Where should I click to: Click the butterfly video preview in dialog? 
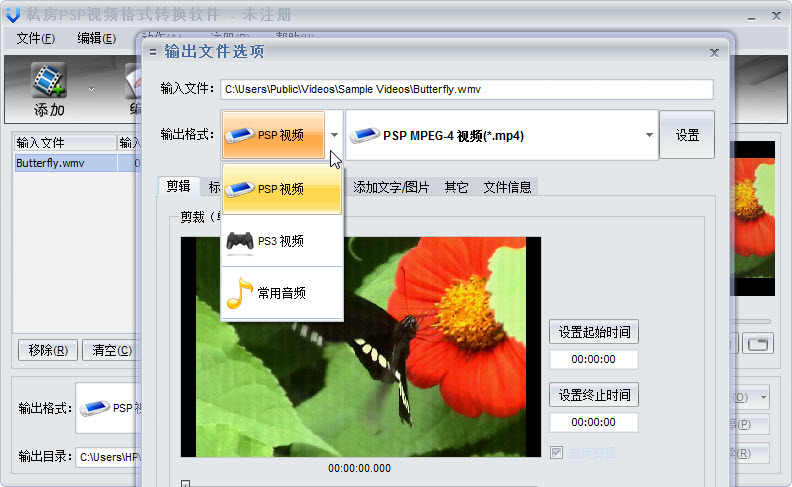[361, 347]
